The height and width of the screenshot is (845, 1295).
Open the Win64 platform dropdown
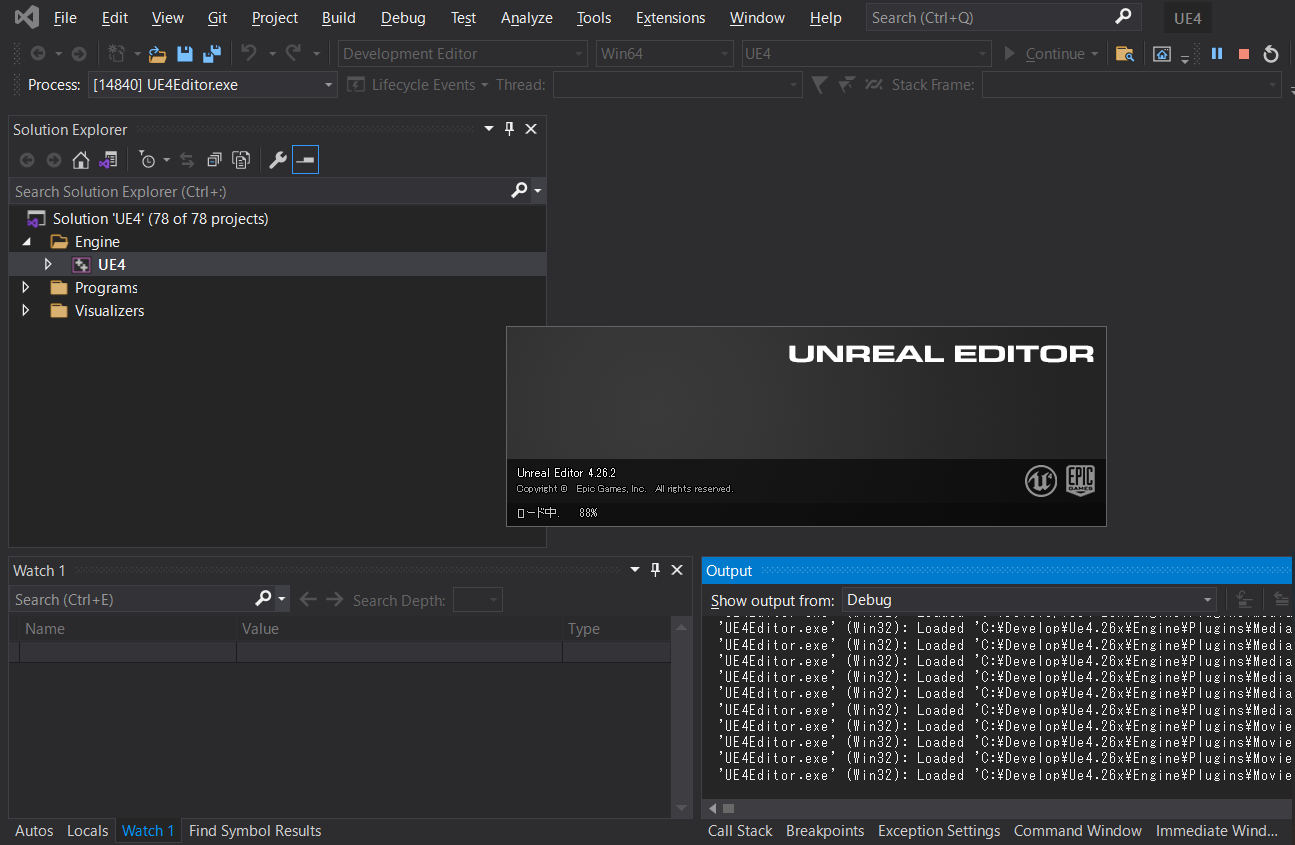[x=665, y=54]
